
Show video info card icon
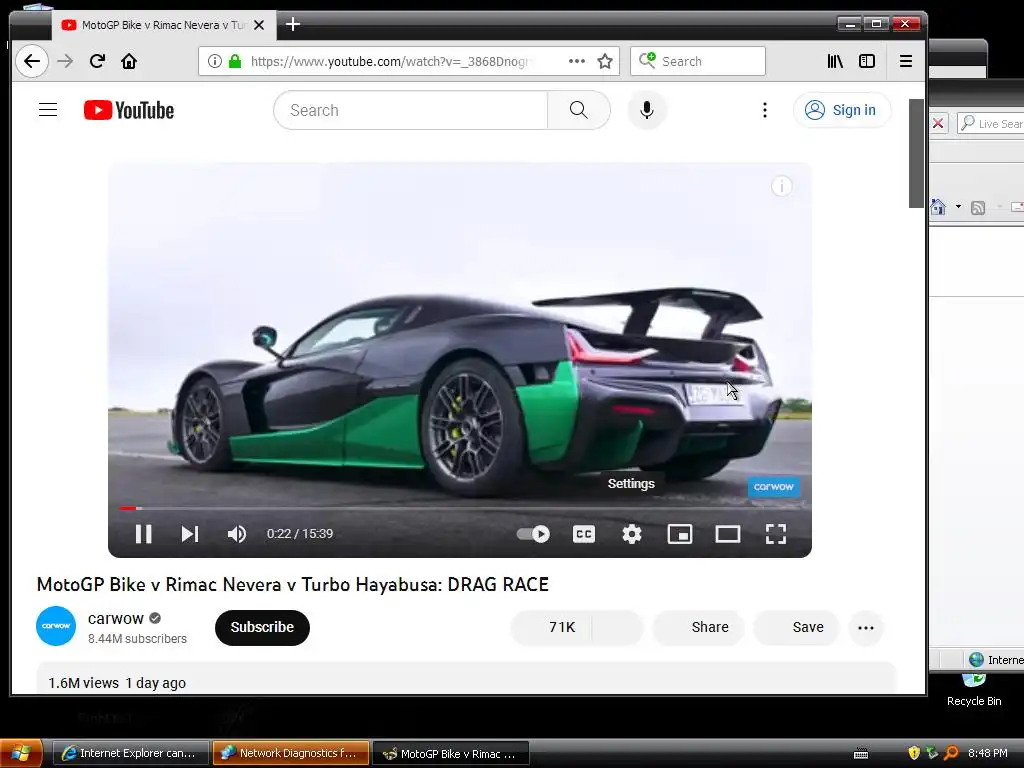pos(782,187)
